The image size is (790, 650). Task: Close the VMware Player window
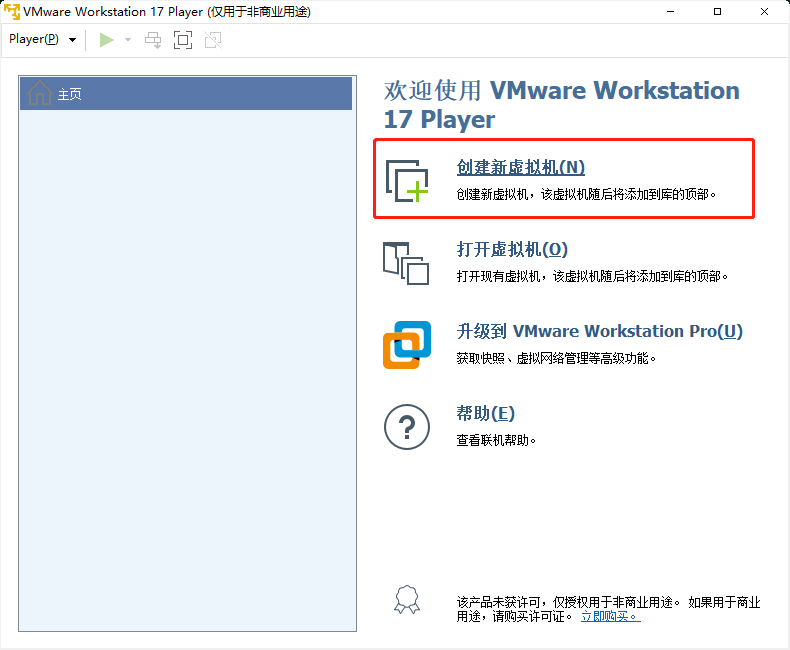tap(764, 12)
